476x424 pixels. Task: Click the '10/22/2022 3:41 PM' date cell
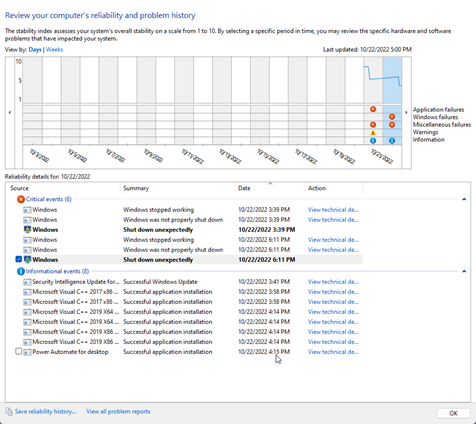[x=264, y=282]
